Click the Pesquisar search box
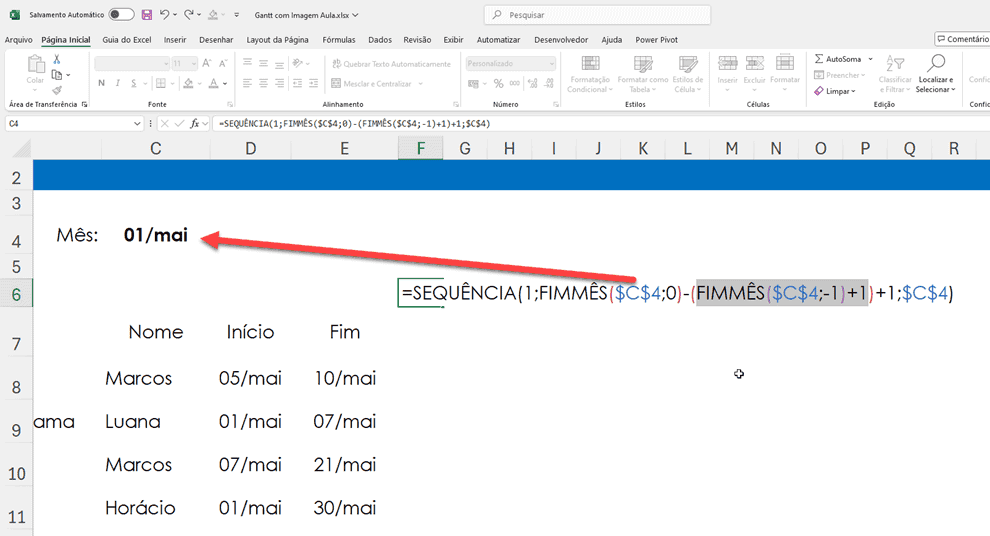990x536 pixels. [x=597, y=15]
